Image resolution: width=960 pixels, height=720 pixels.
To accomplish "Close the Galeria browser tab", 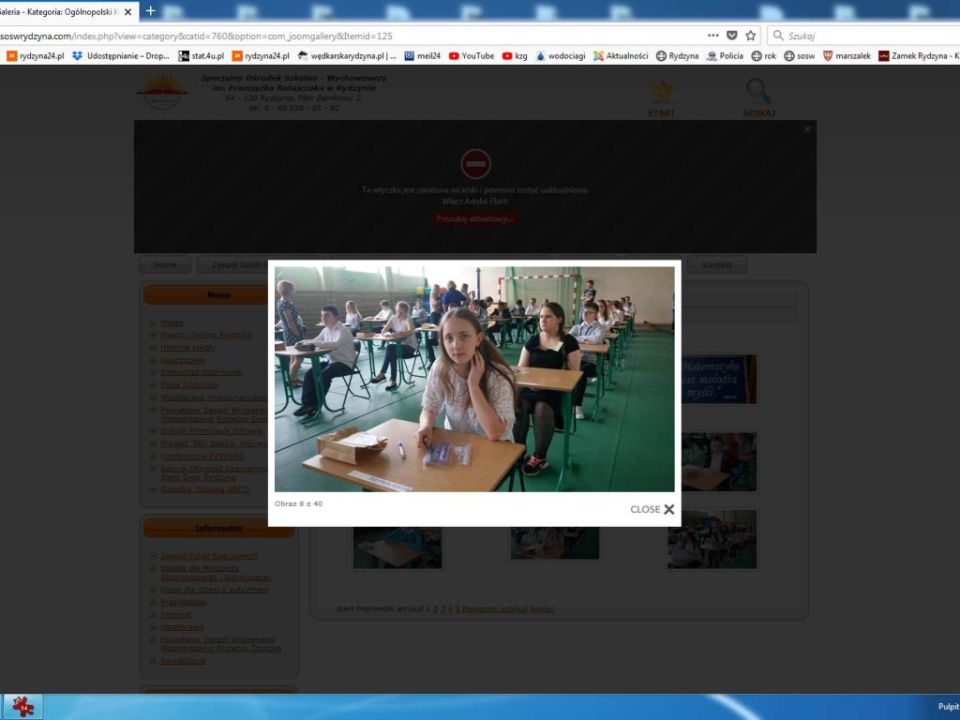I will [128, 11].
